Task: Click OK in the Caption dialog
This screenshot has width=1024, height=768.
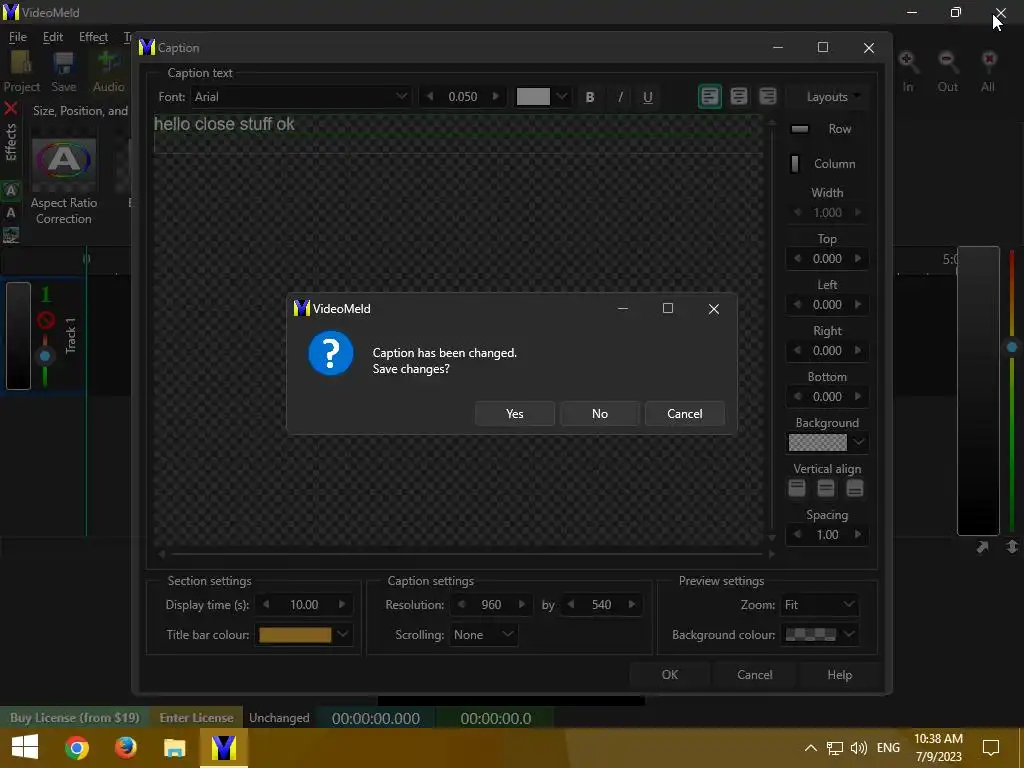Action: [x=669, y=675]
